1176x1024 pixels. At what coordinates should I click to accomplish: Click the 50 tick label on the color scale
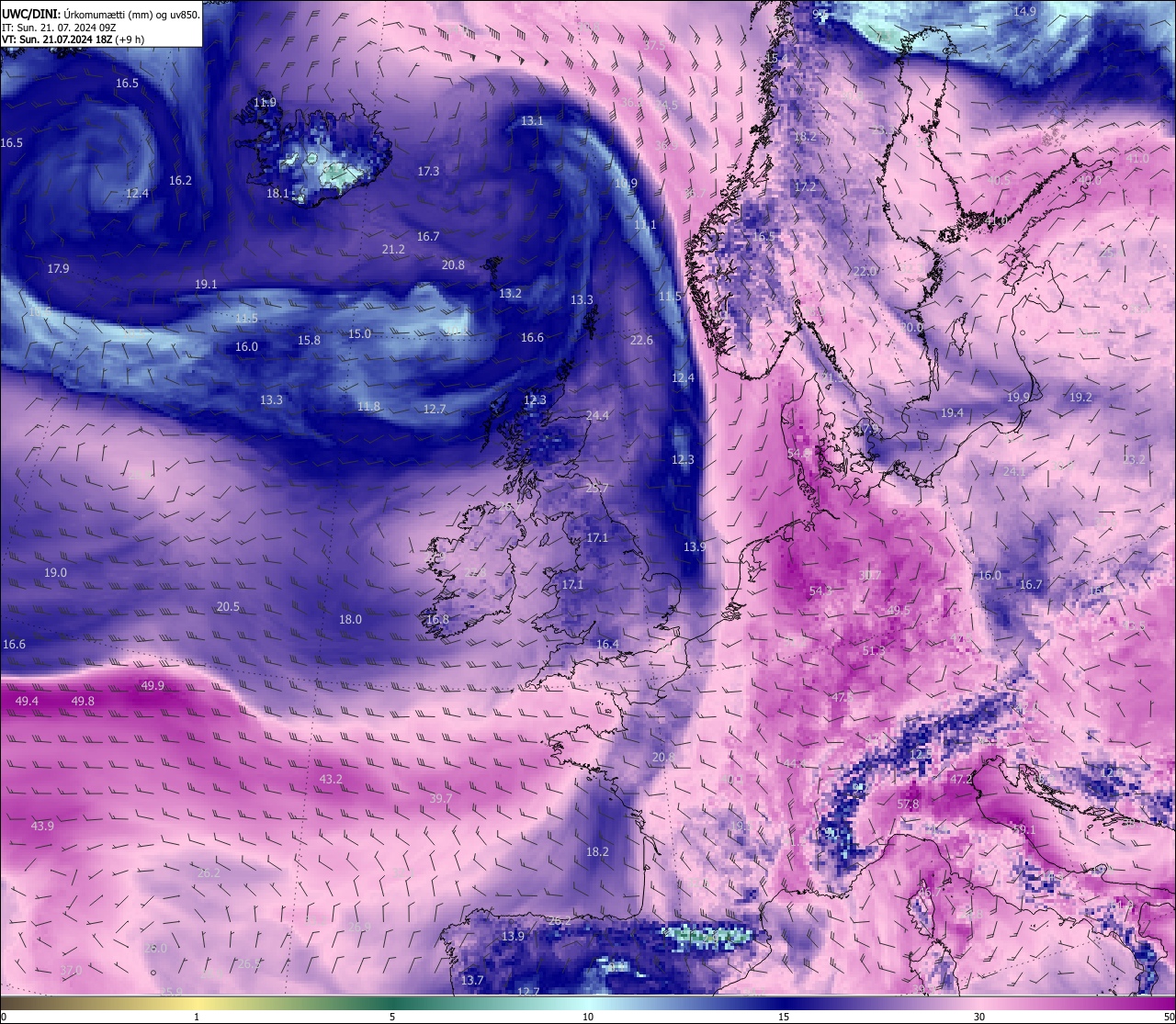pyautogui.click(x=1169, y=1017)
